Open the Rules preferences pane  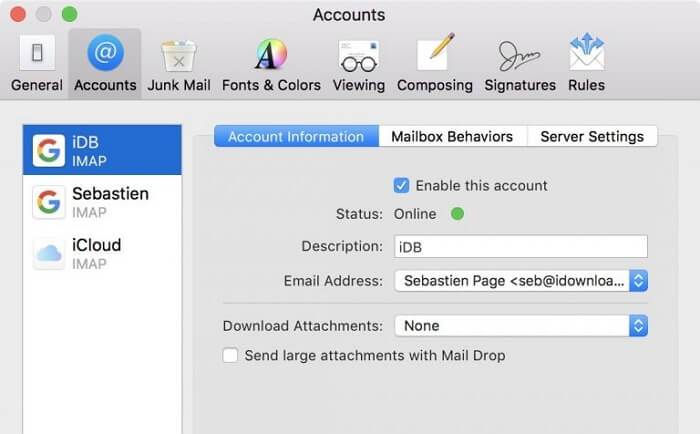tap(587, 64)
